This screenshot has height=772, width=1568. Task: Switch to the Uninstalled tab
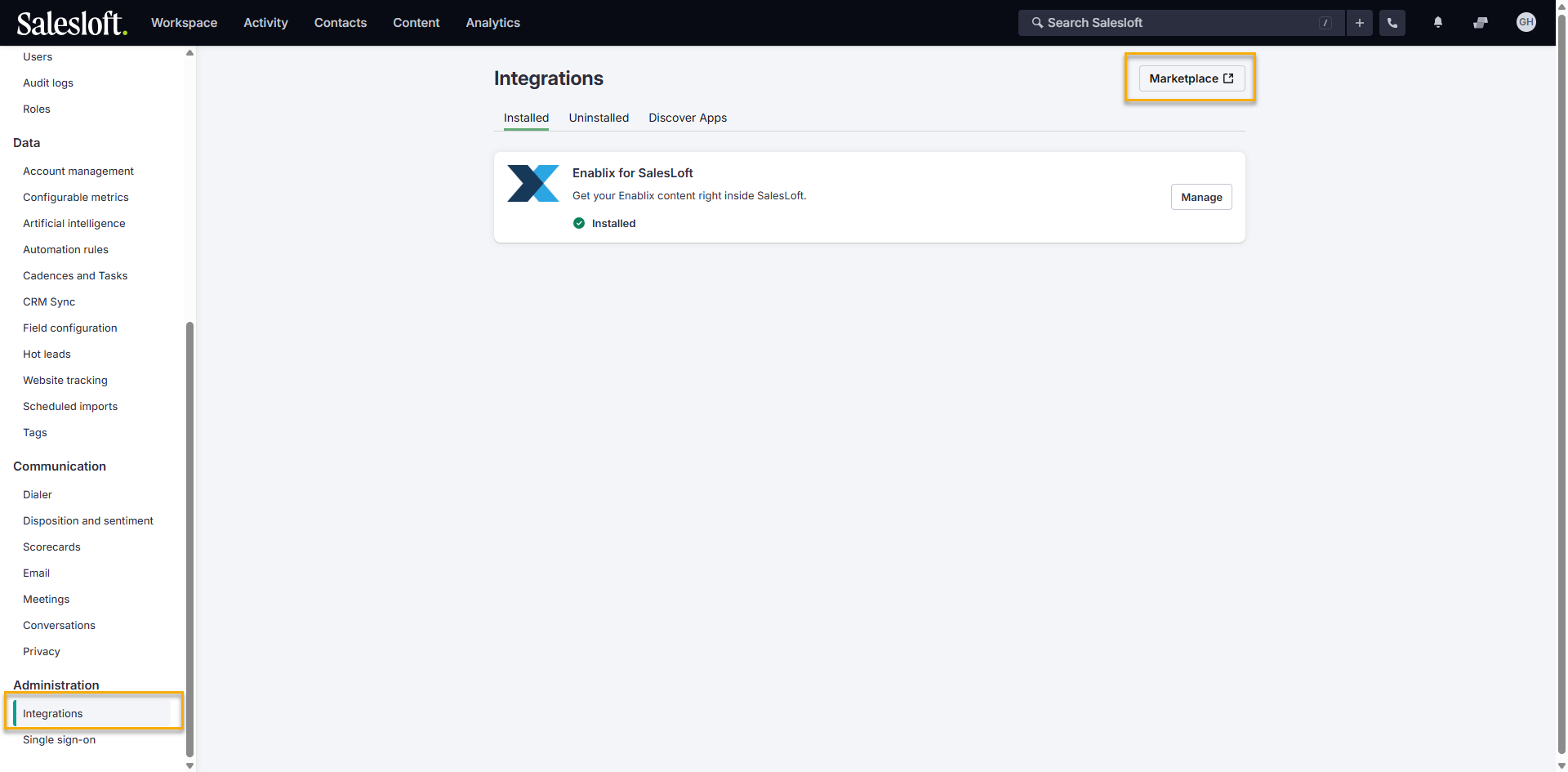[599, 118]
